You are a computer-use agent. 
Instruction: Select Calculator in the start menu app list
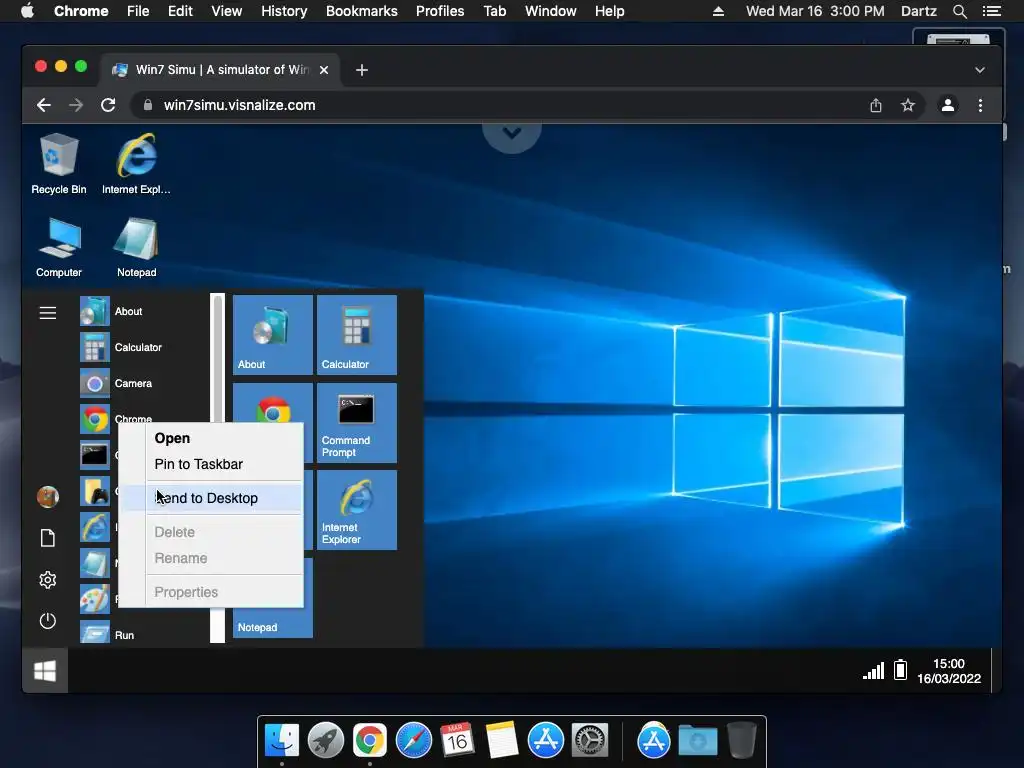tap(144, 347)
